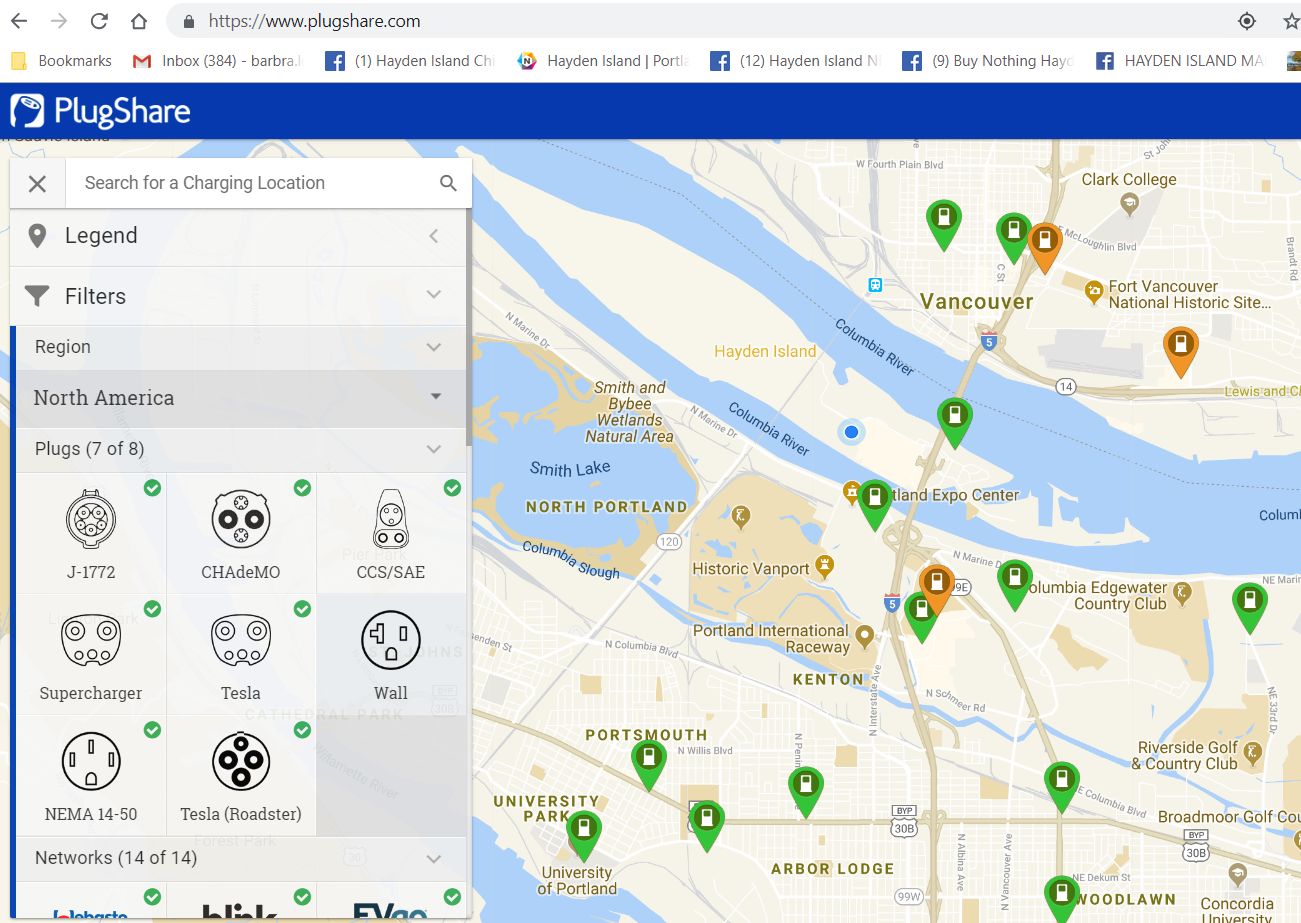Click the search magnifier icon
Screen dimensions: 1301x923
tap(448, 183)
